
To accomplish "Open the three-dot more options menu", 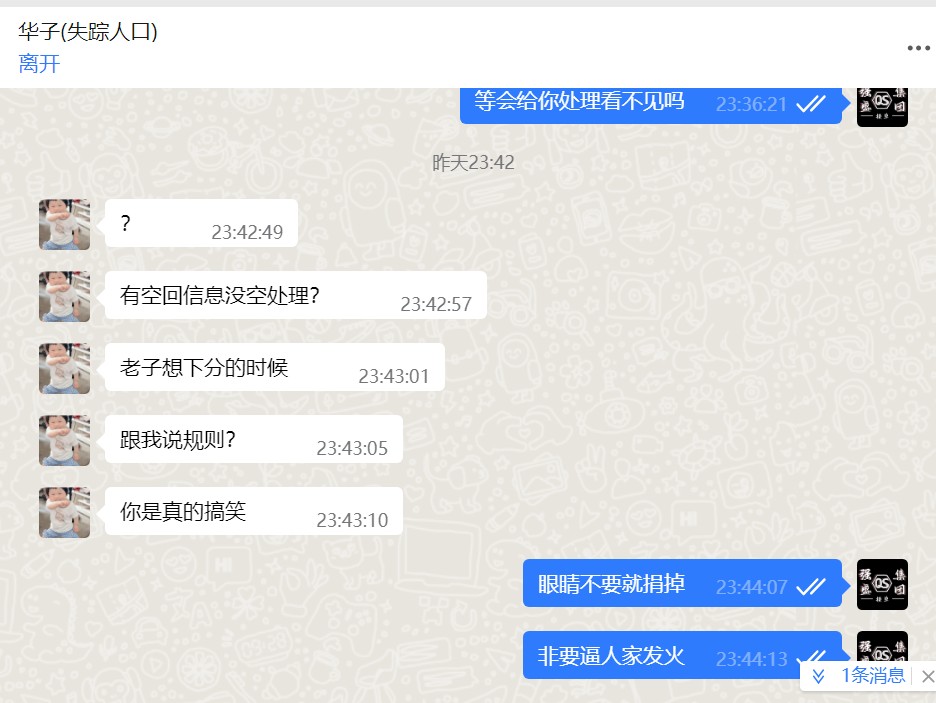I will coord(918,48).
